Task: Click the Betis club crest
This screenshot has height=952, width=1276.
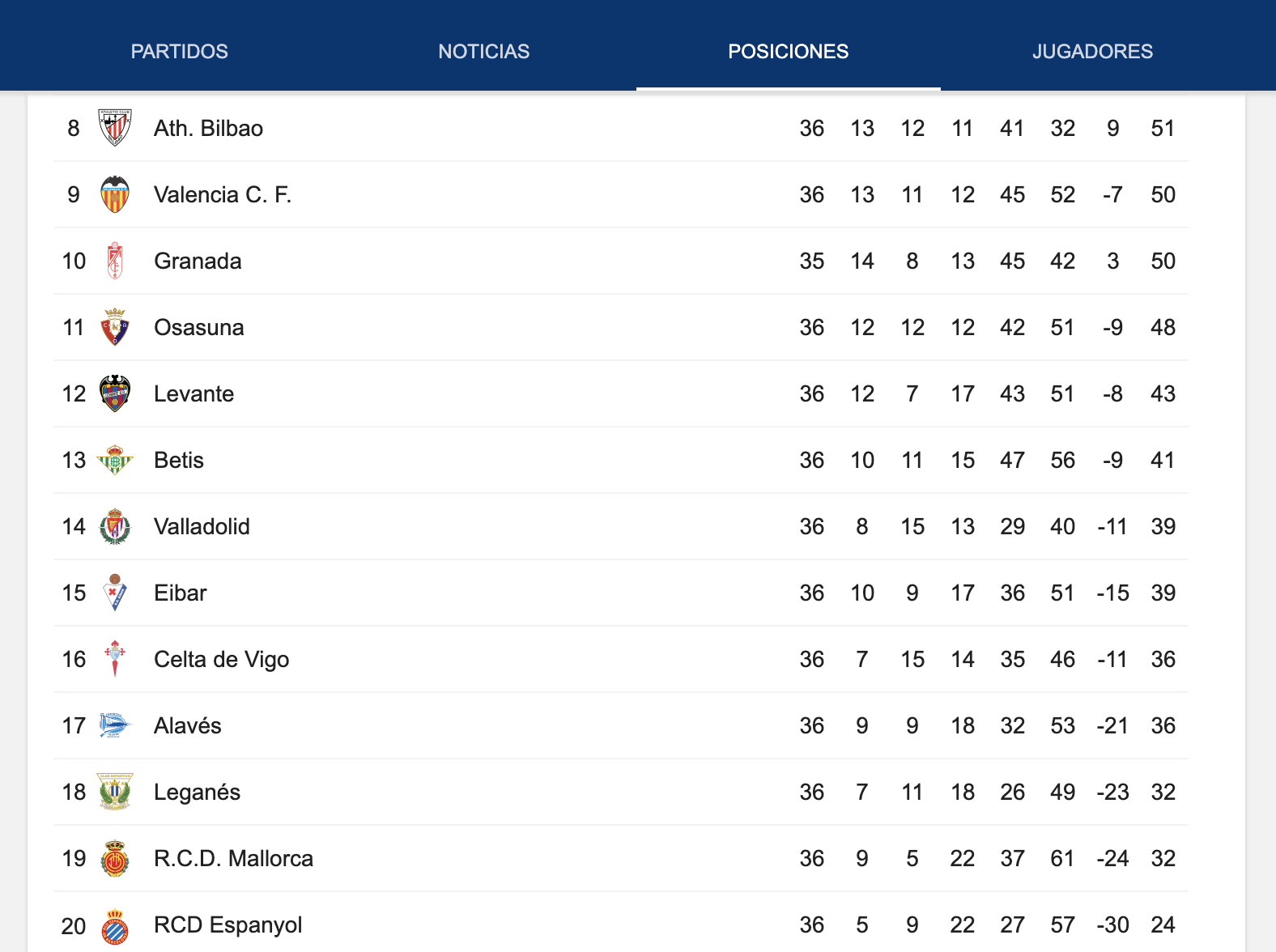Action: [114, 459]
